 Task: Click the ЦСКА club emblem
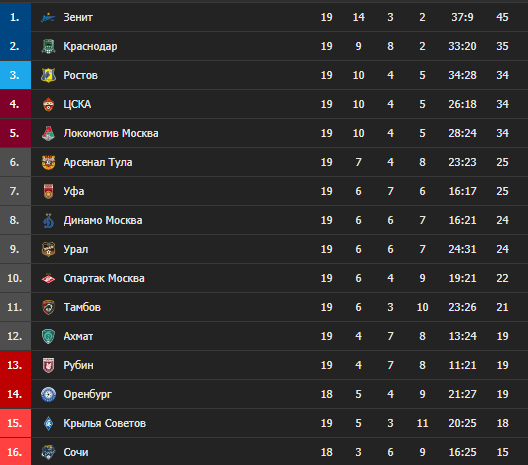pyautogui.click(x=48, y=104)
